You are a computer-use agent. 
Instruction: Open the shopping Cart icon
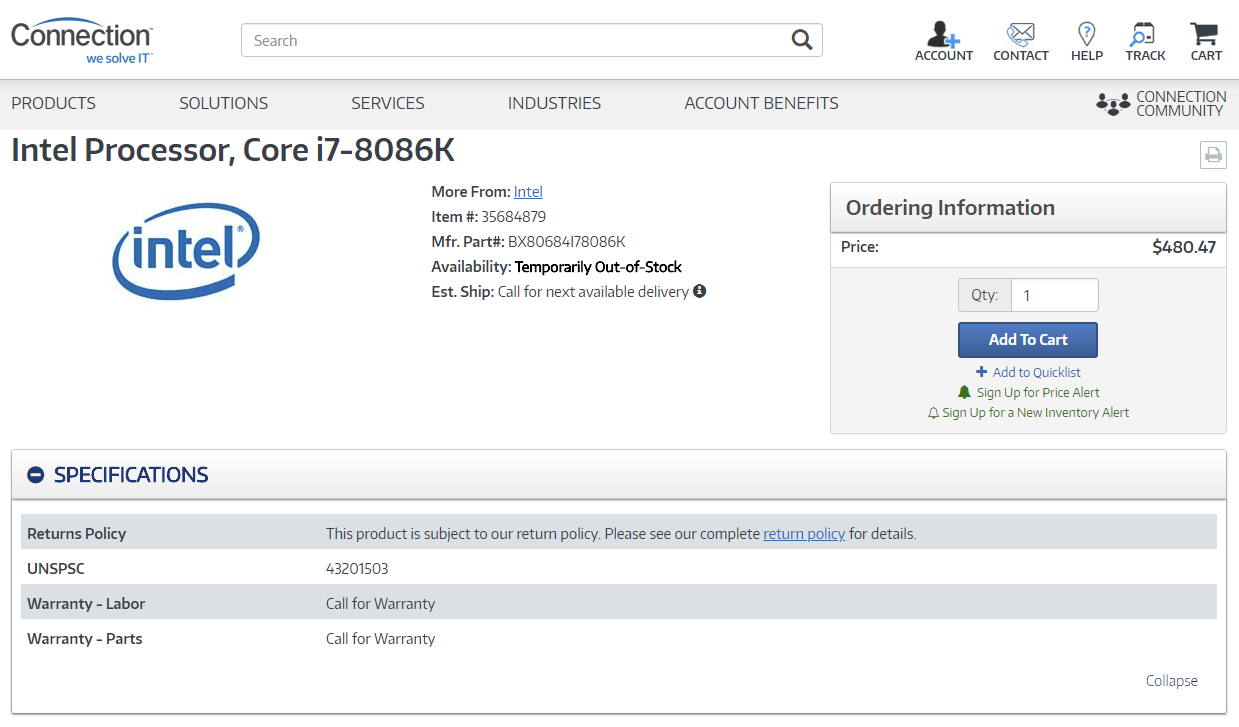[x=1204, y=34]
